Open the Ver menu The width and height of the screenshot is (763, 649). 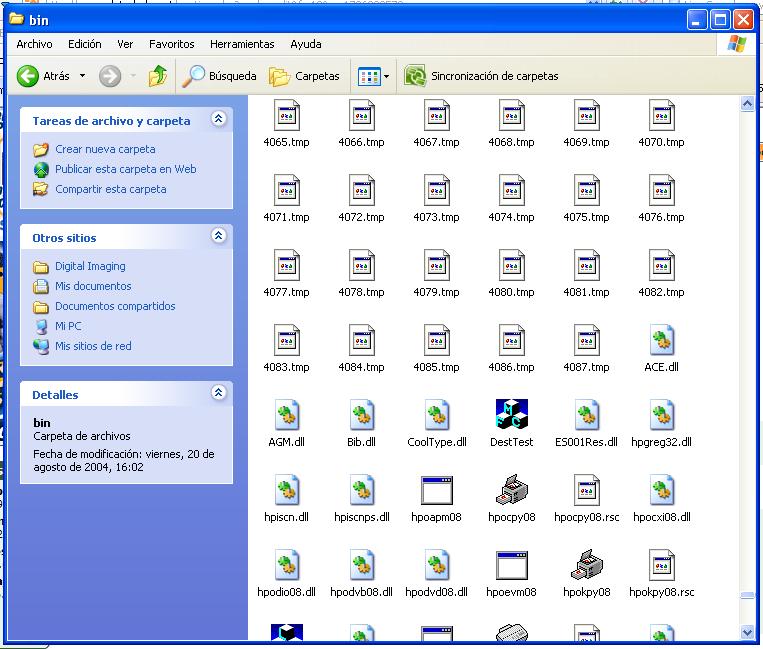[x=125, y=44]
